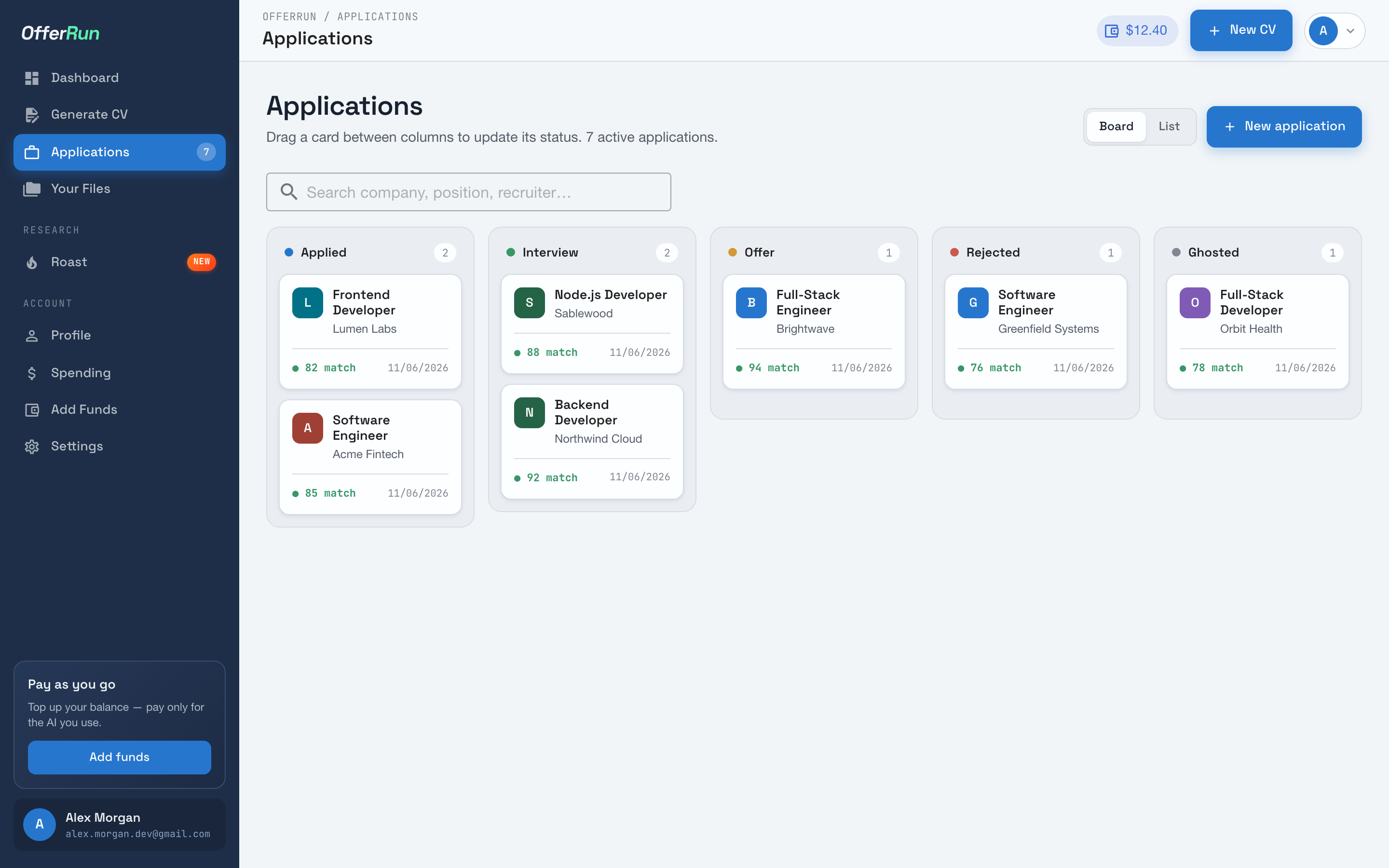Open the Profile page link
This screenshot has height=868, width=1389.
click(120, 336)
